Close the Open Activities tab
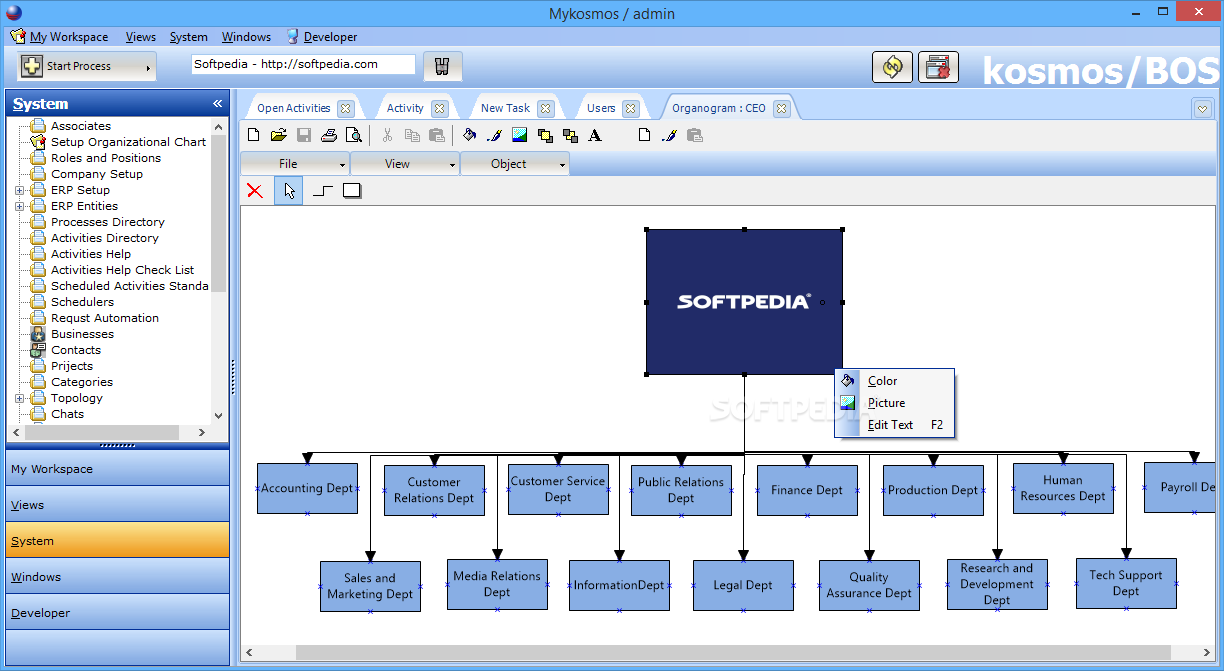The image size is (1224, 671). click(345, 108)
